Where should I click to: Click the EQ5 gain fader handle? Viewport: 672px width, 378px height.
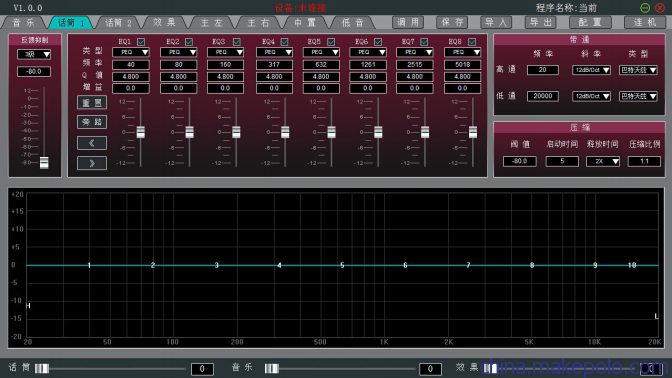coord(331,132)
